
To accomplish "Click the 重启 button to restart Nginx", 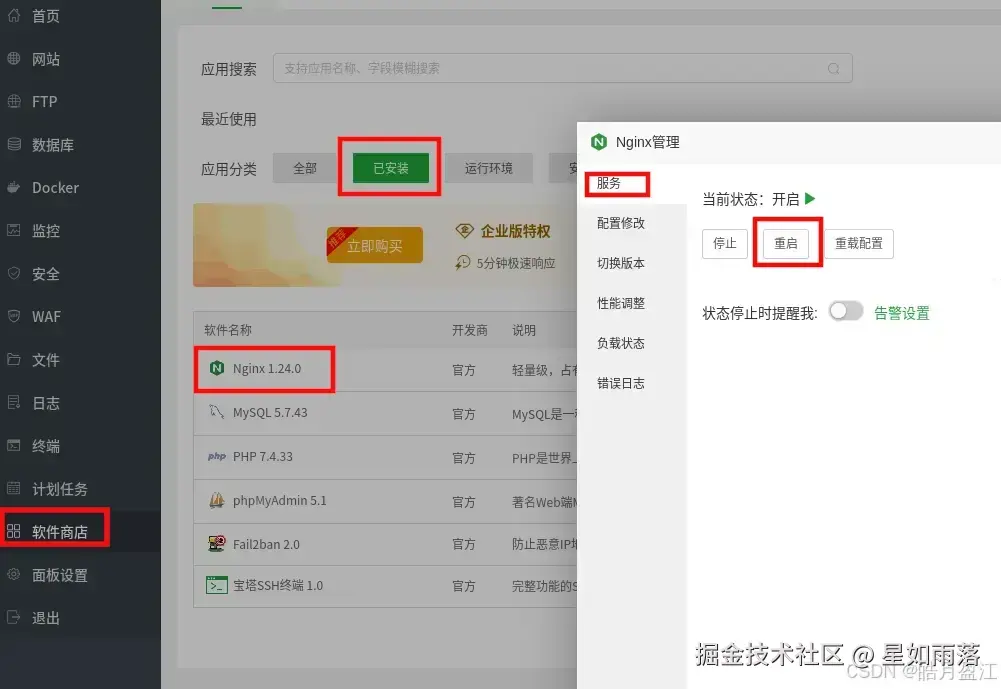I will (787, 243).
